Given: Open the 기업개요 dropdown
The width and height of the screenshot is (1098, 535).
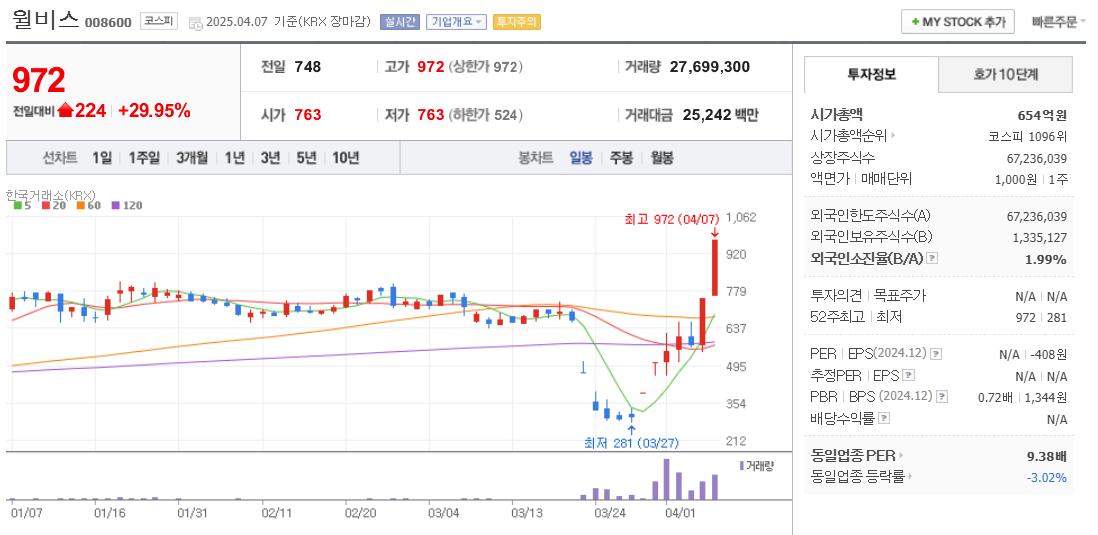Looking at the screenshot, I should click(457, 22).
